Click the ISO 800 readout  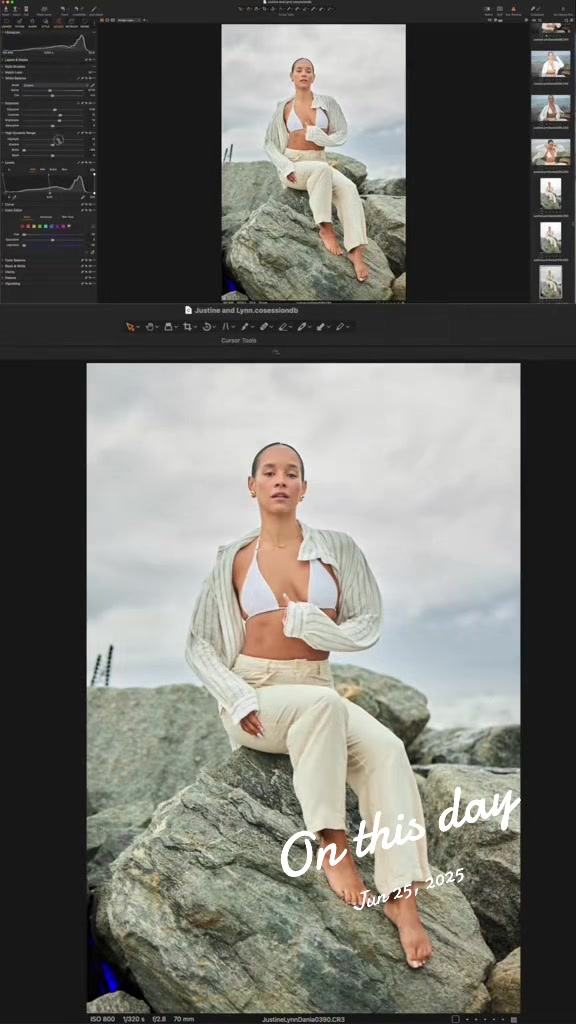103,1019
